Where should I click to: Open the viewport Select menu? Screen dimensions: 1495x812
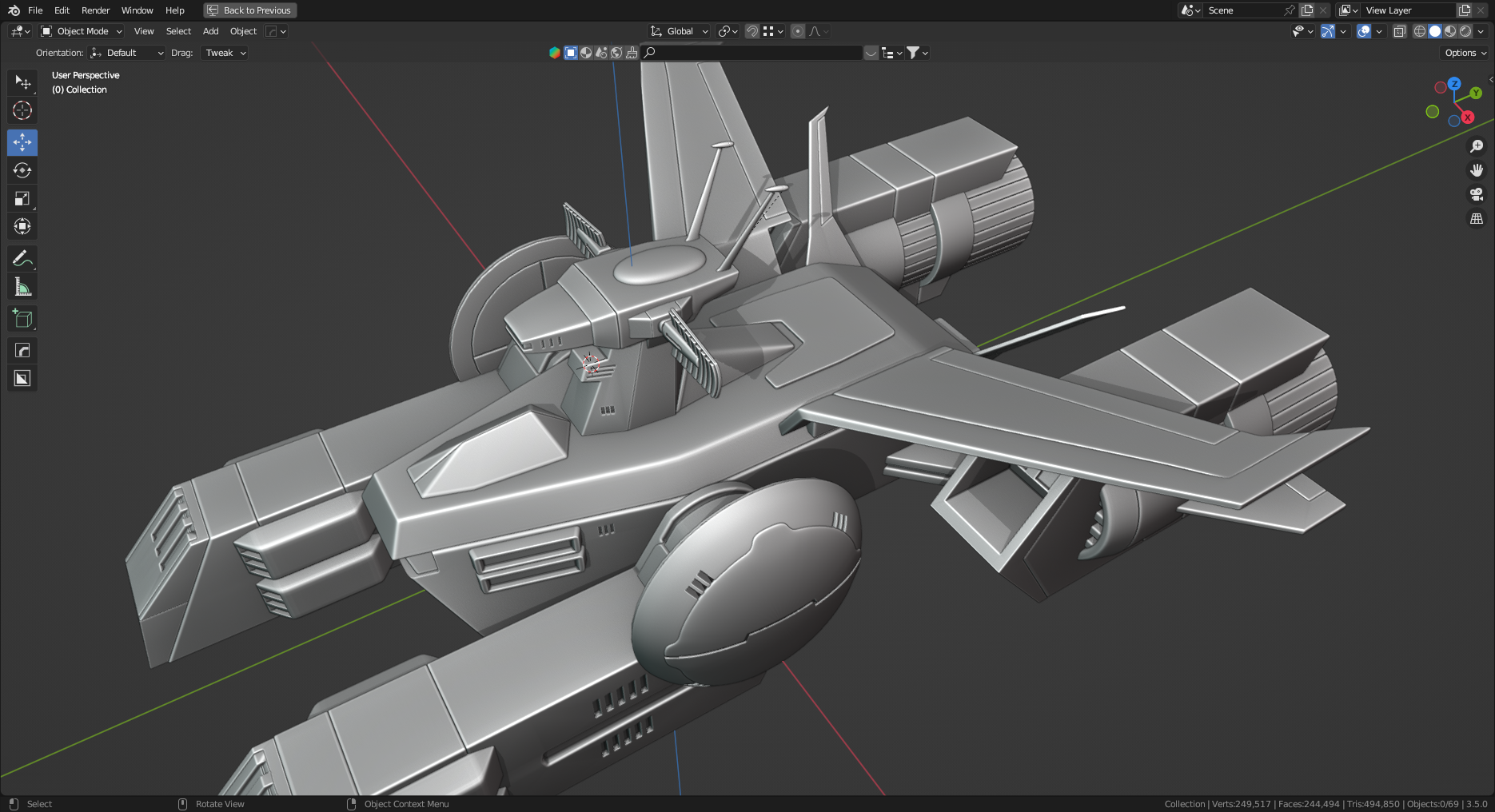tap(178, 31)
